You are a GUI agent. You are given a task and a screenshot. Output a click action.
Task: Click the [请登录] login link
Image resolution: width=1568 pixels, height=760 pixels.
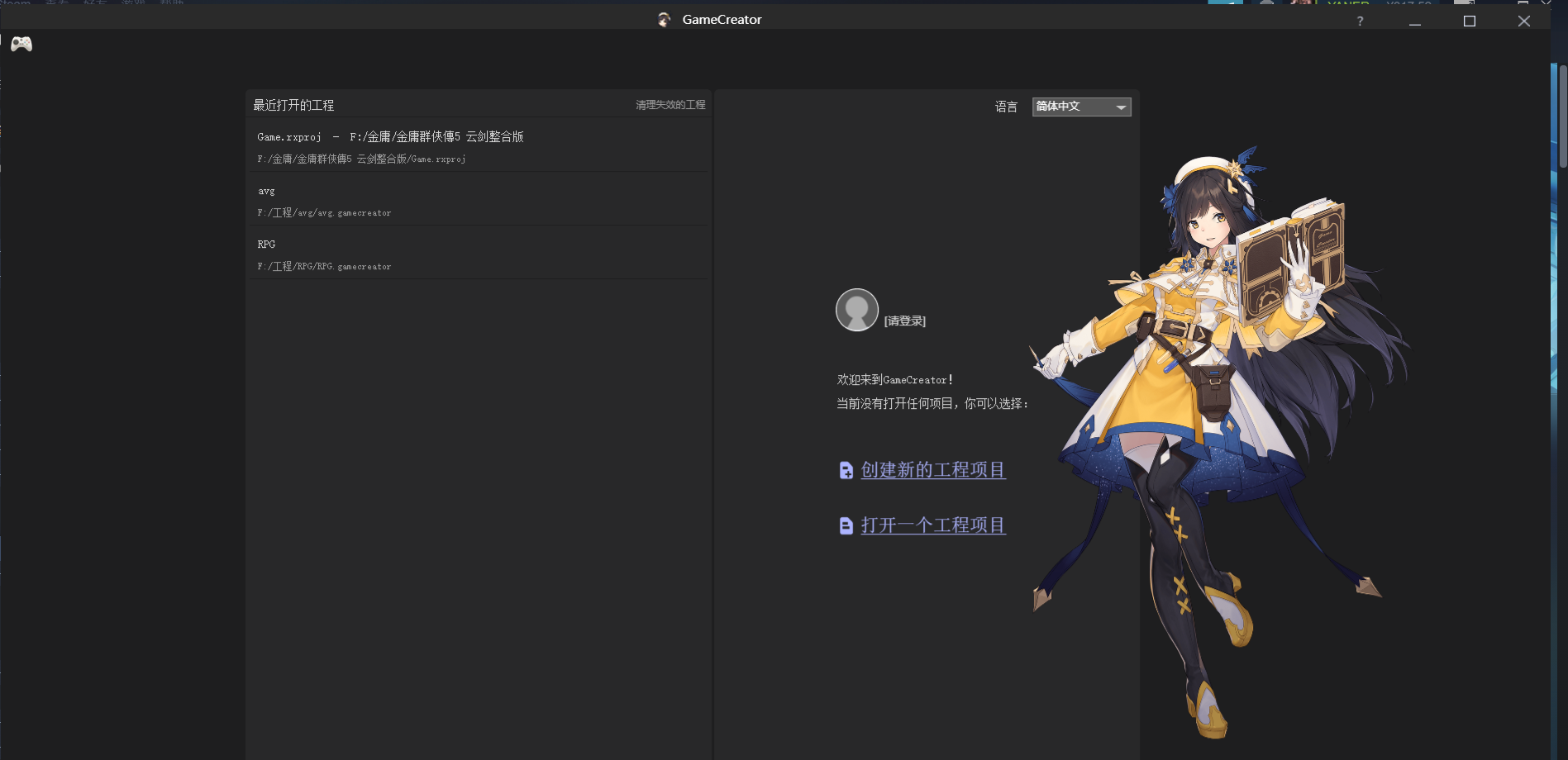(x=905, y=321)
